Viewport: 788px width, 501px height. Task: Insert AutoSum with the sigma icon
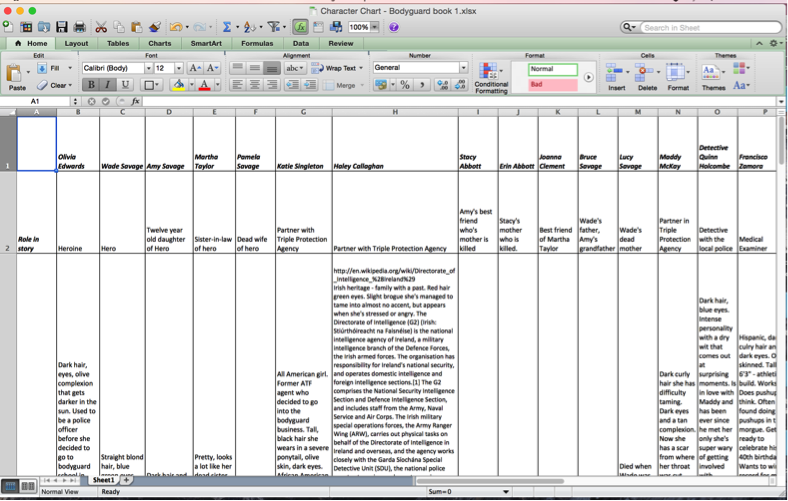(227, 27)
